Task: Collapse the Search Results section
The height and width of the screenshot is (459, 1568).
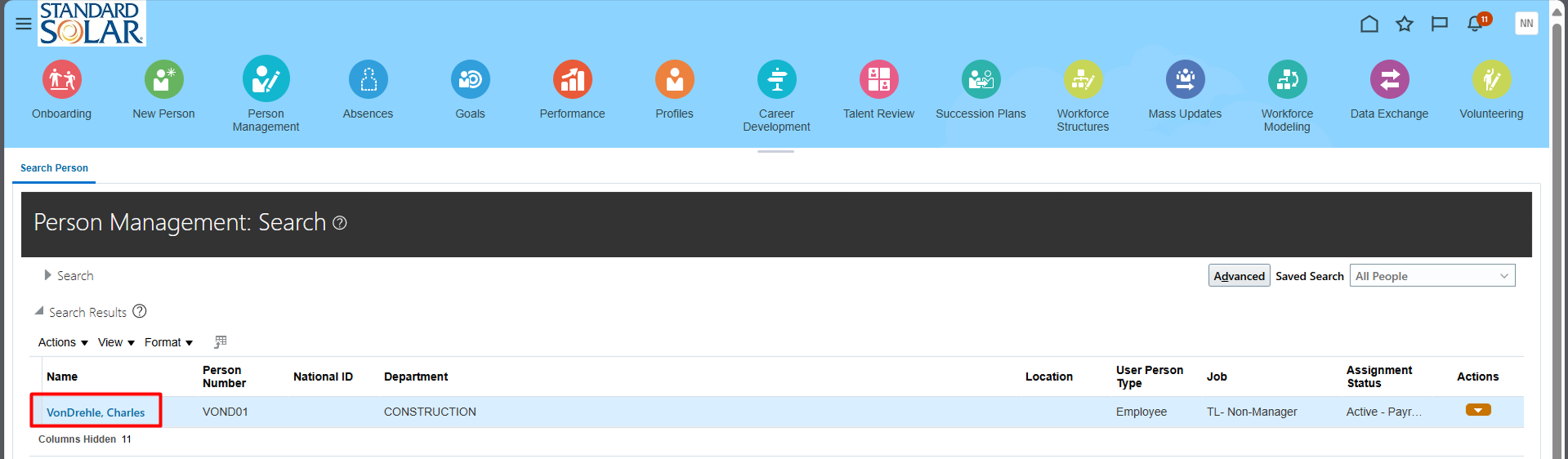Action: point(39,311)
